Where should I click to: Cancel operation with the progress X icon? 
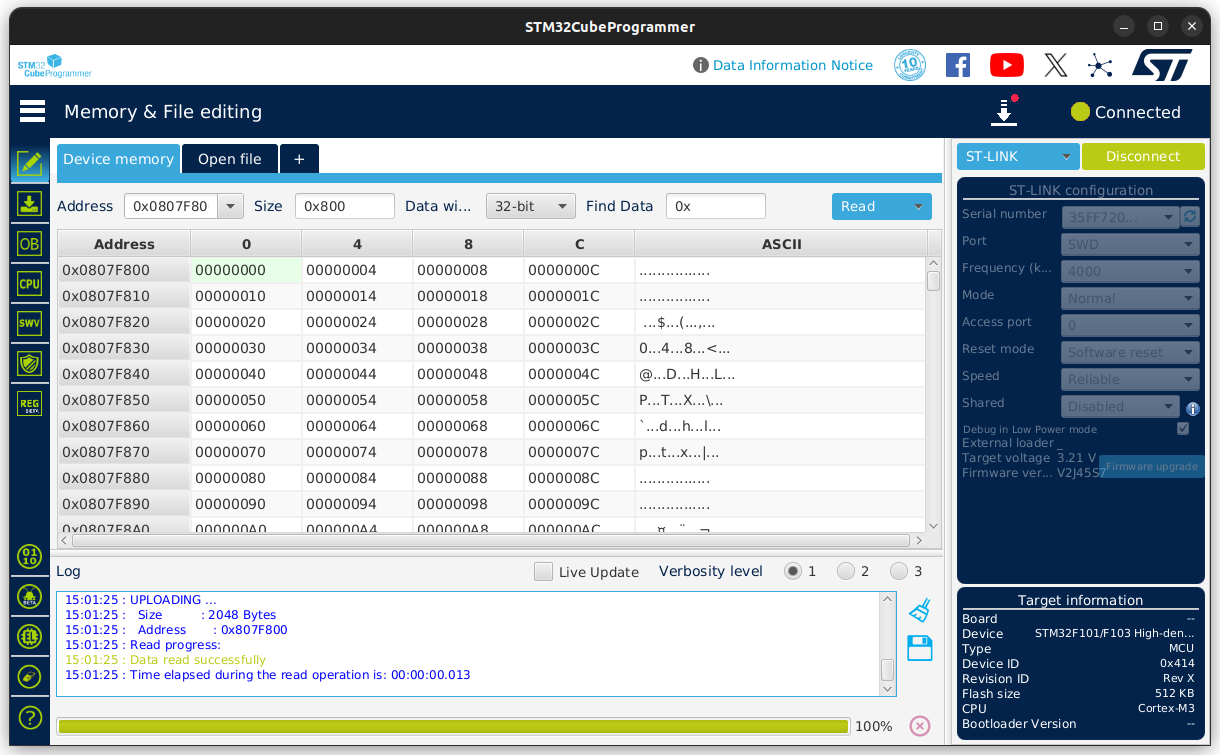tap(920, 726)
